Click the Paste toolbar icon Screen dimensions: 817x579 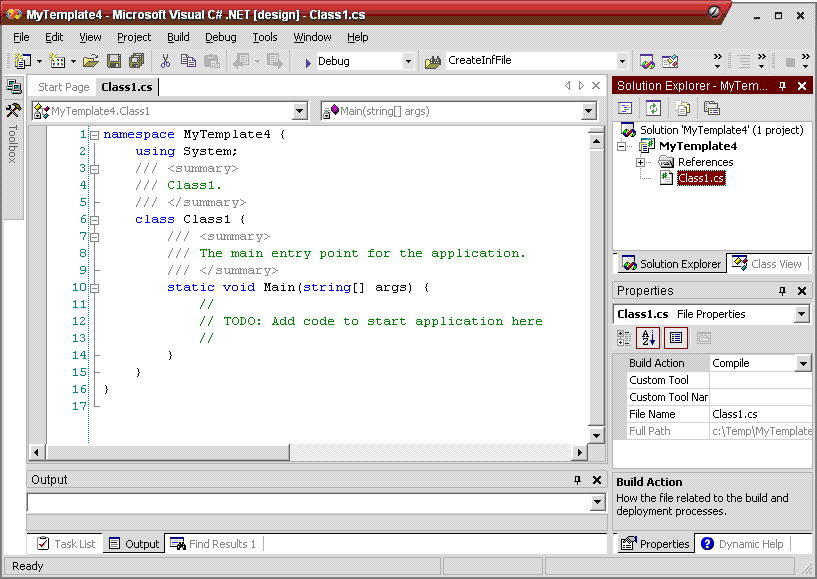click(212, 61)
